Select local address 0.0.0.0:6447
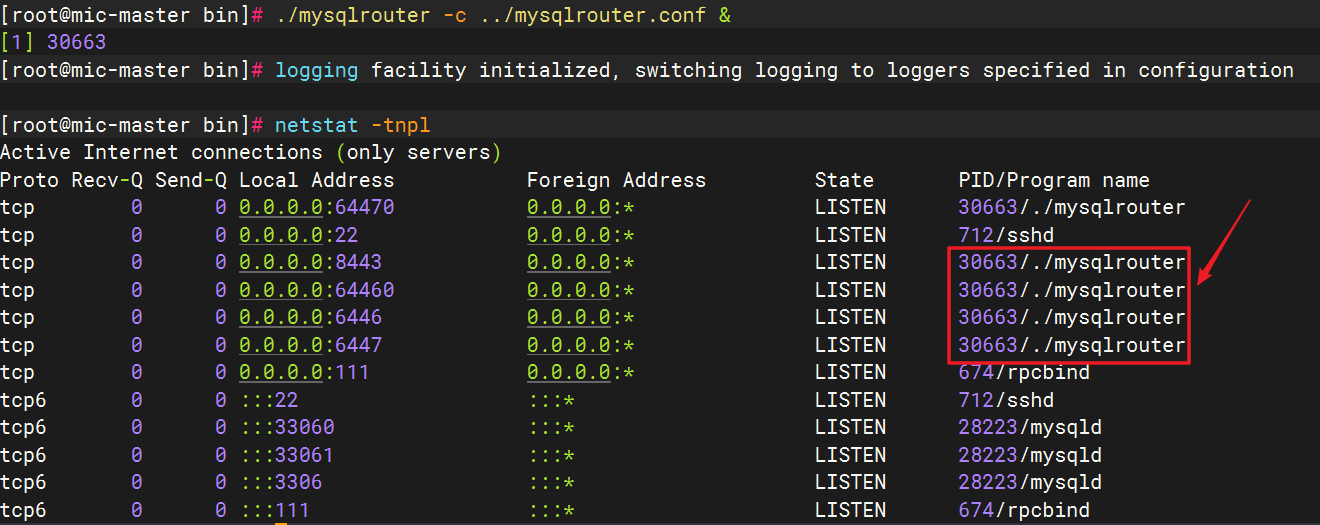Screen dimensions: 1320x525 click(311, 345)
